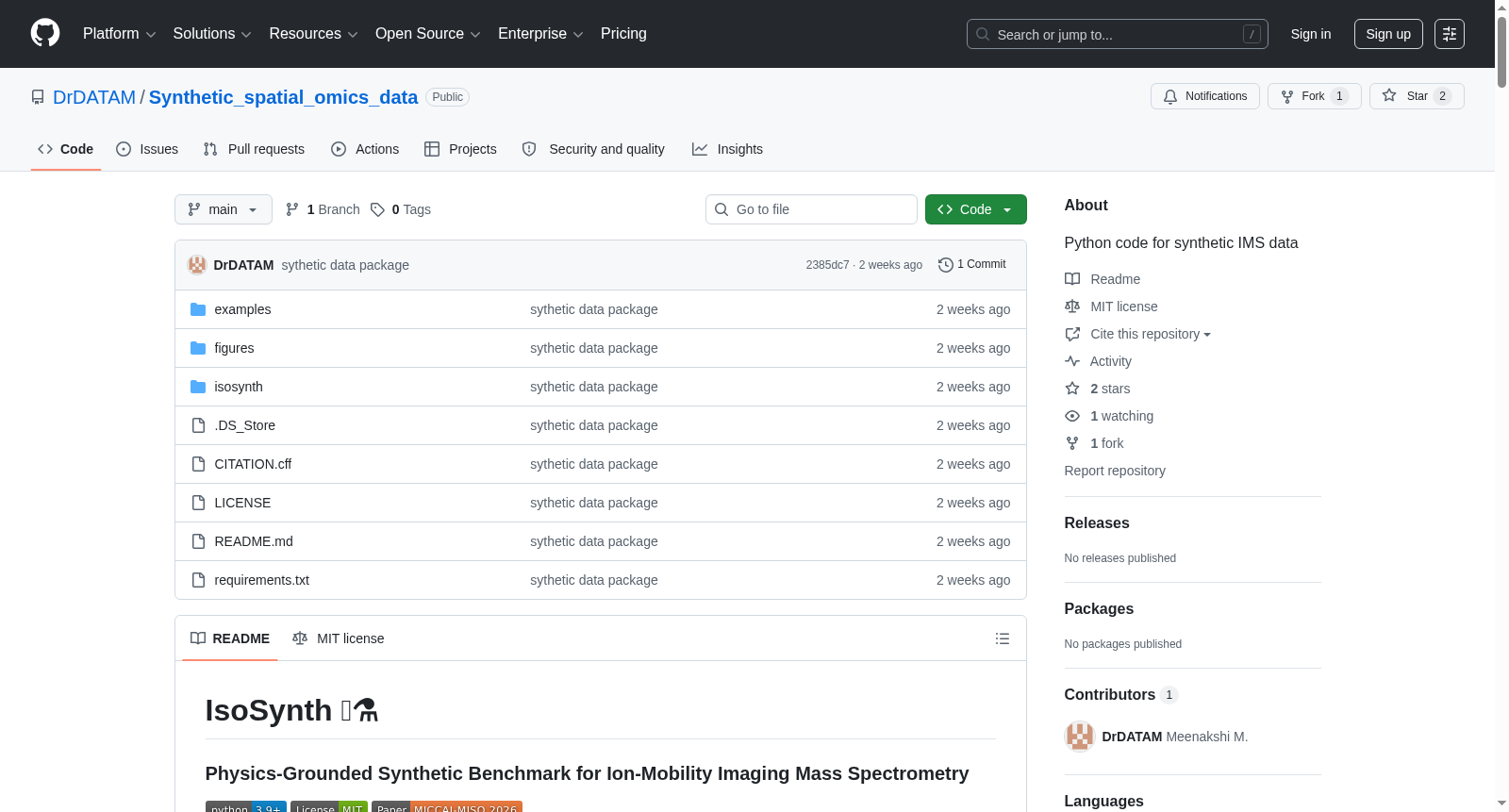1509x812 pixels.
Task: Expand the Platform menu
Action: click(120, 34)
